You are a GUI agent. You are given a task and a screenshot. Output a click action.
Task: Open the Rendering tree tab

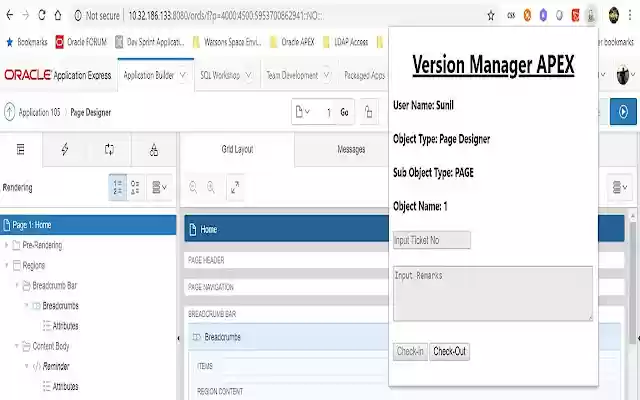[21, 149]
